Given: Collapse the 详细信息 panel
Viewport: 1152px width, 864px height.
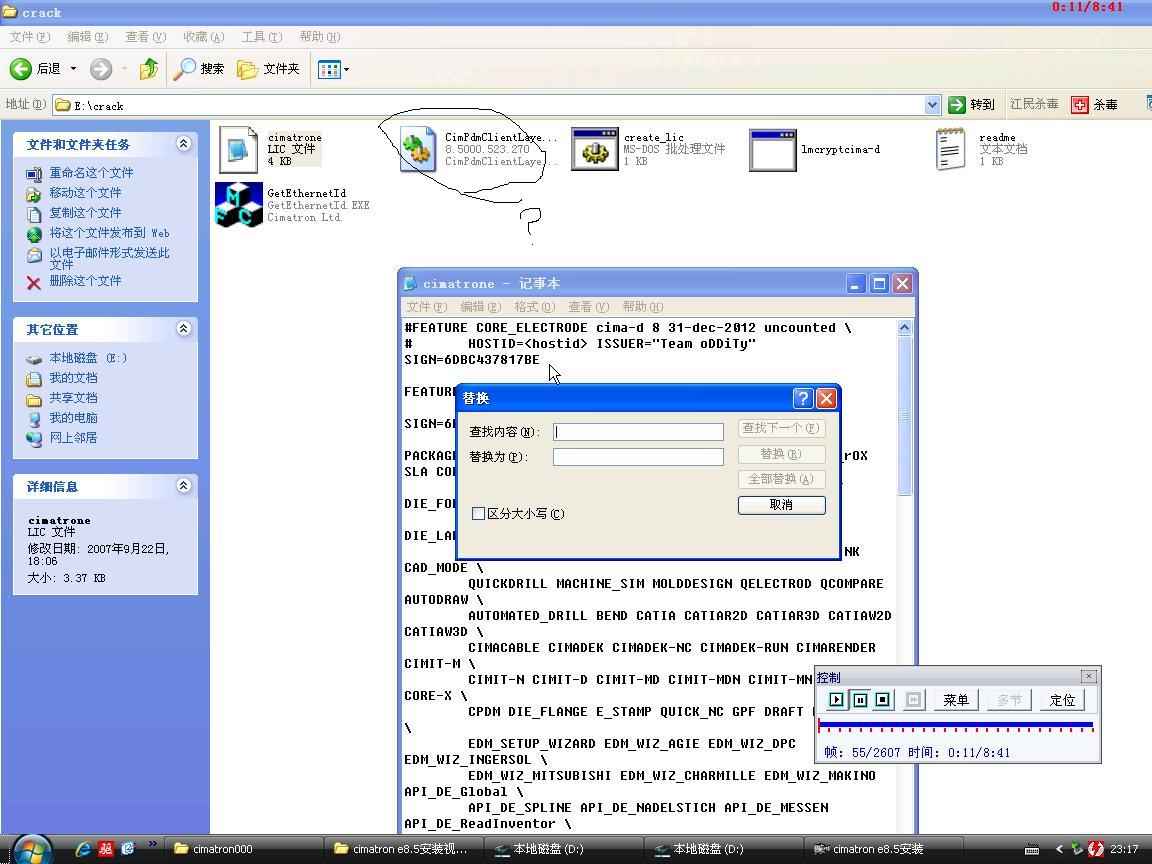Looking at the screenshot, I should (184, 486).
